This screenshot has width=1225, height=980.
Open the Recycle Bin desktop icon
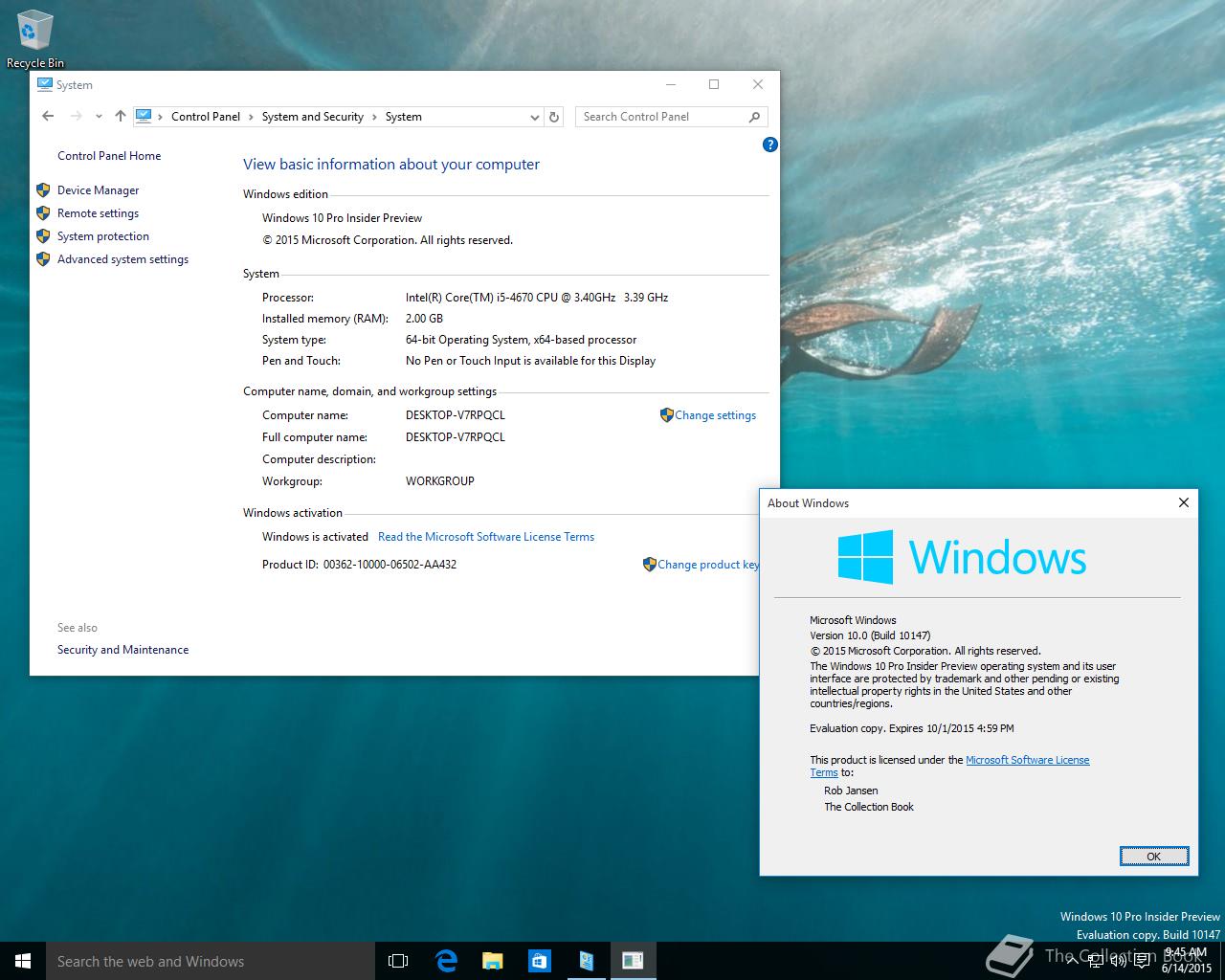point(34,39)
